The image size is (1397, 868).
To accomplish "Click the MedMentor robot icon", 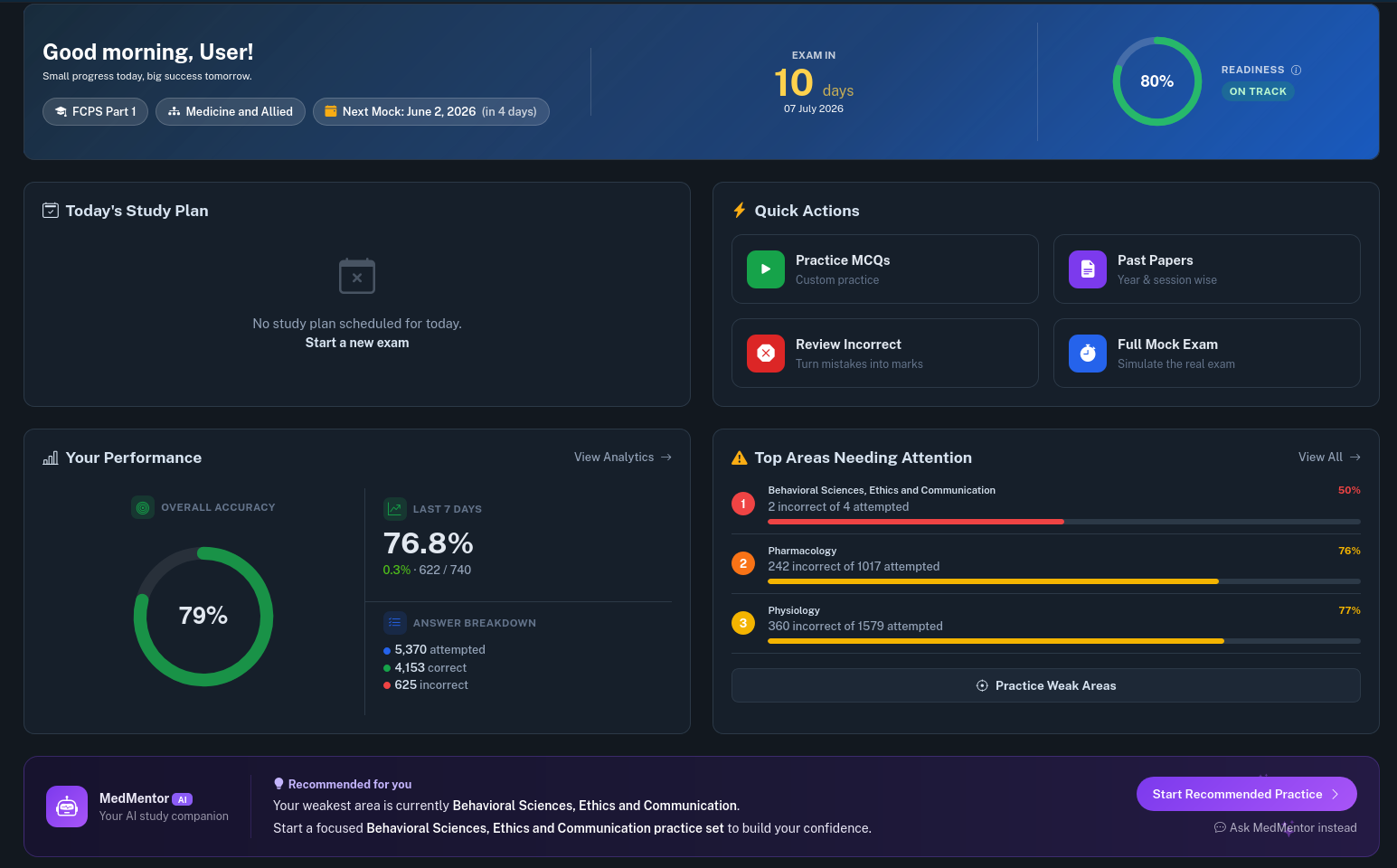I will click(x=67, y=807).
